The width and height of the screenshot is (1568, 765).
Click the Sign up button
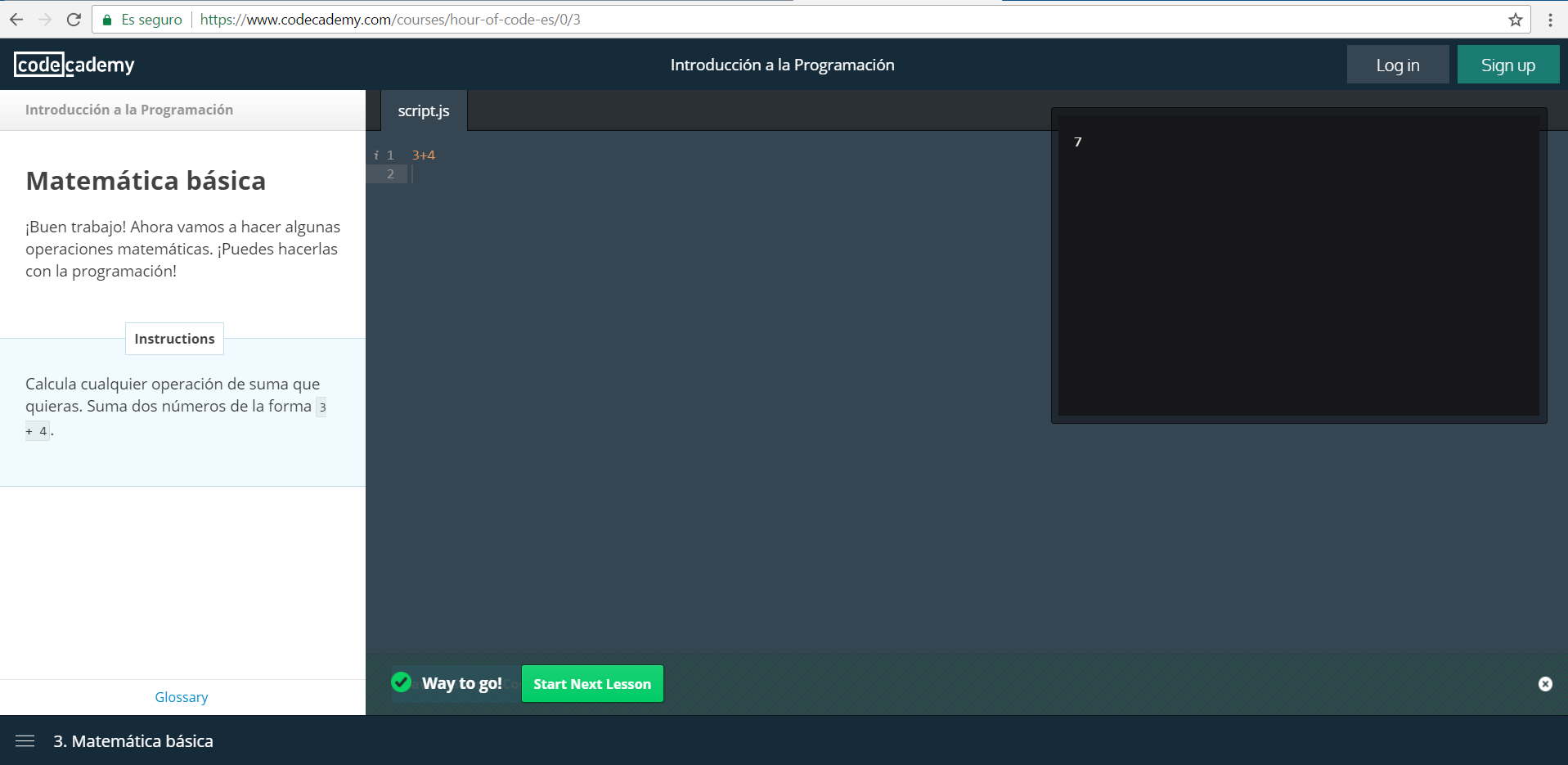coord(1507,65)
